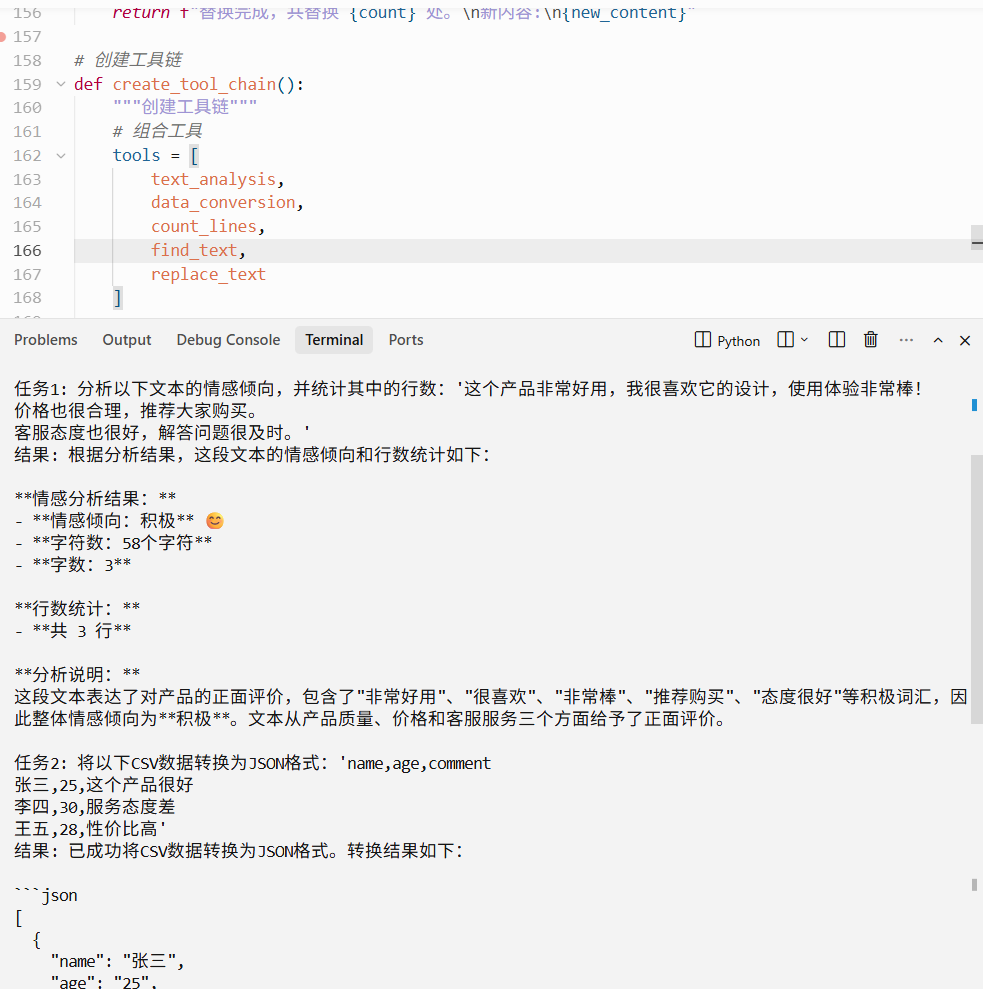Click the Python terminal icon beside the label
Screen dimensions: 983x989
(702, 340)
